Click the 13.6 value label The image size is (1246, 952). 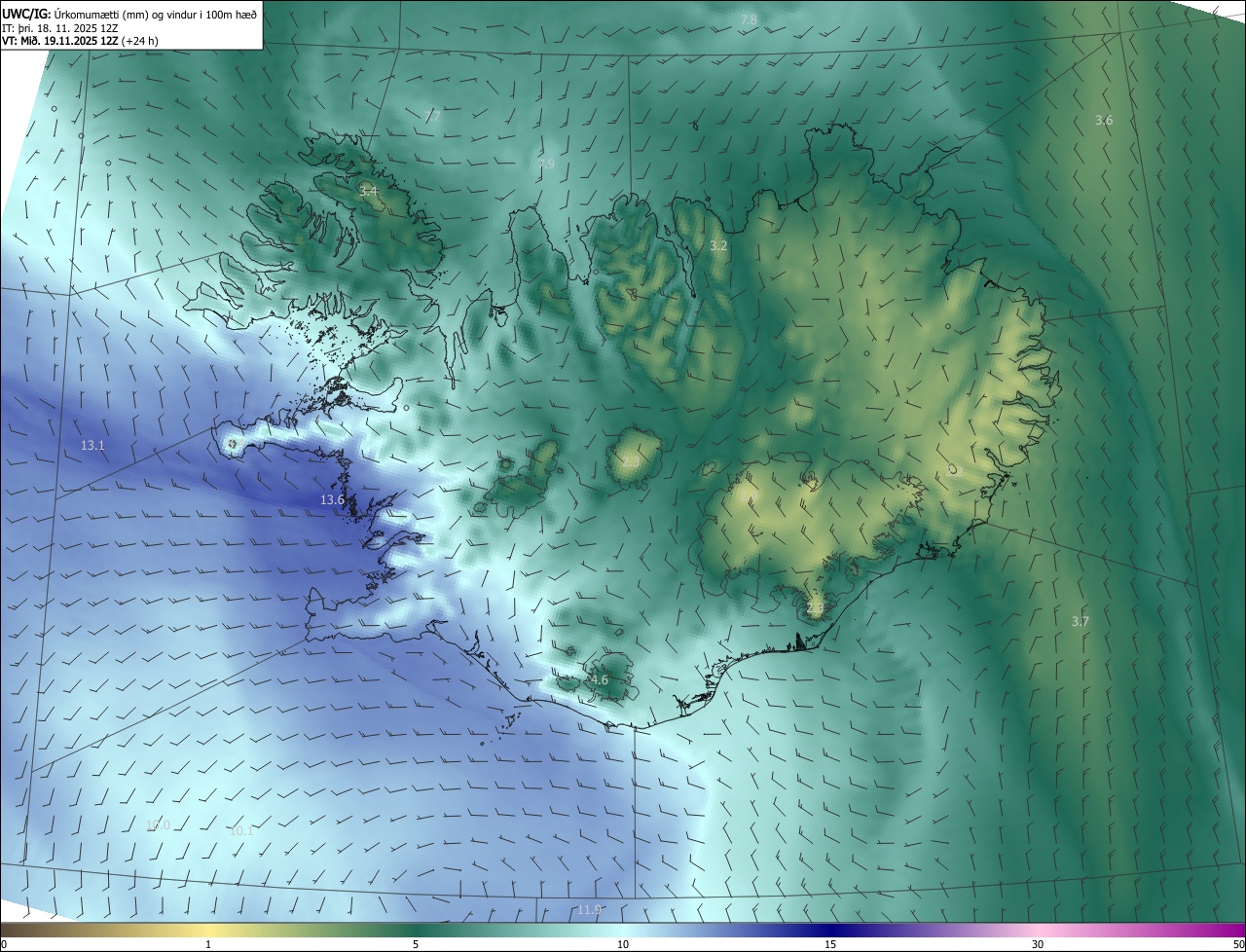333,499
